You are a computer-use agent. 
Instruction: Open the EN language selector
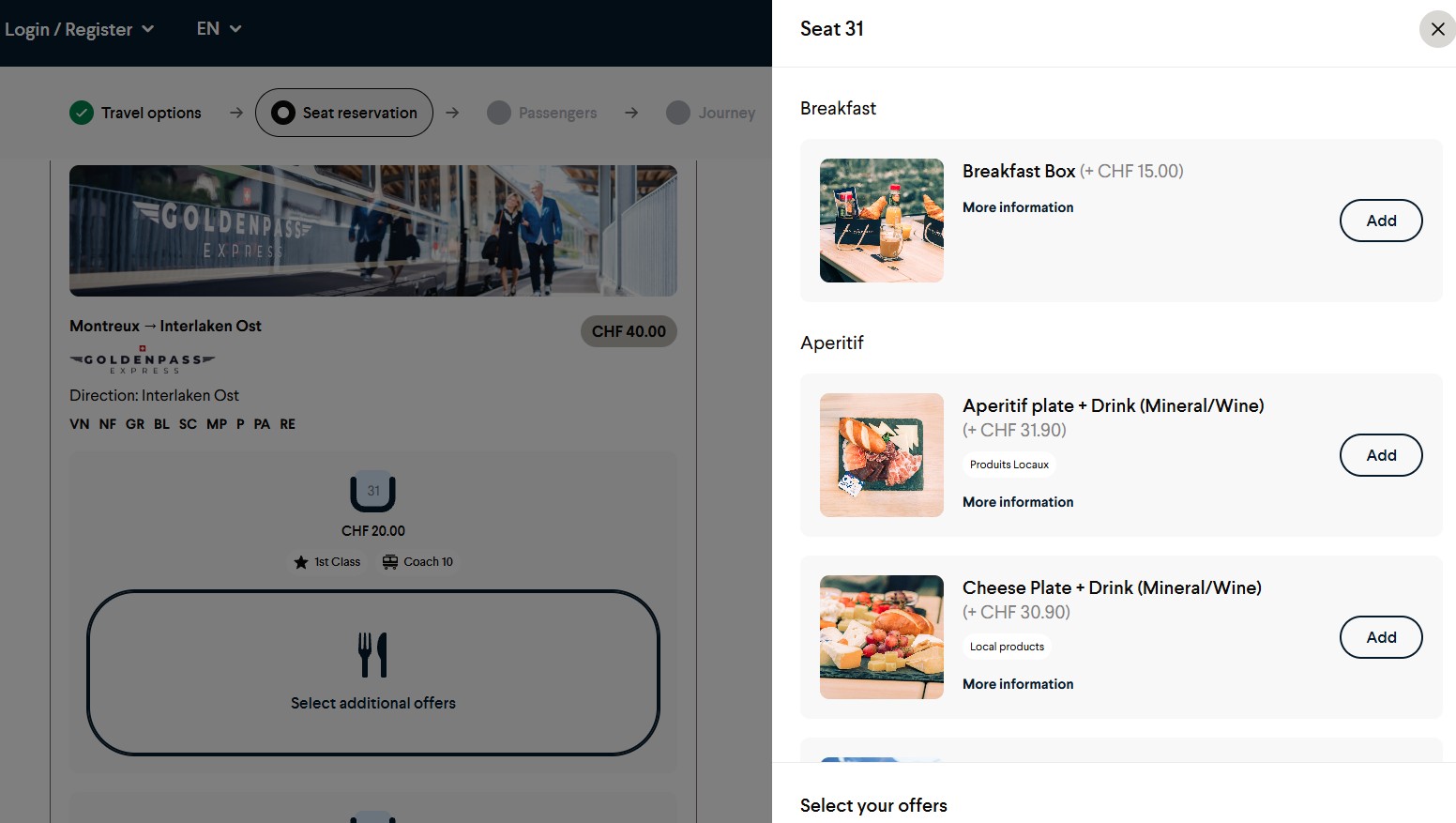[220, 29]
